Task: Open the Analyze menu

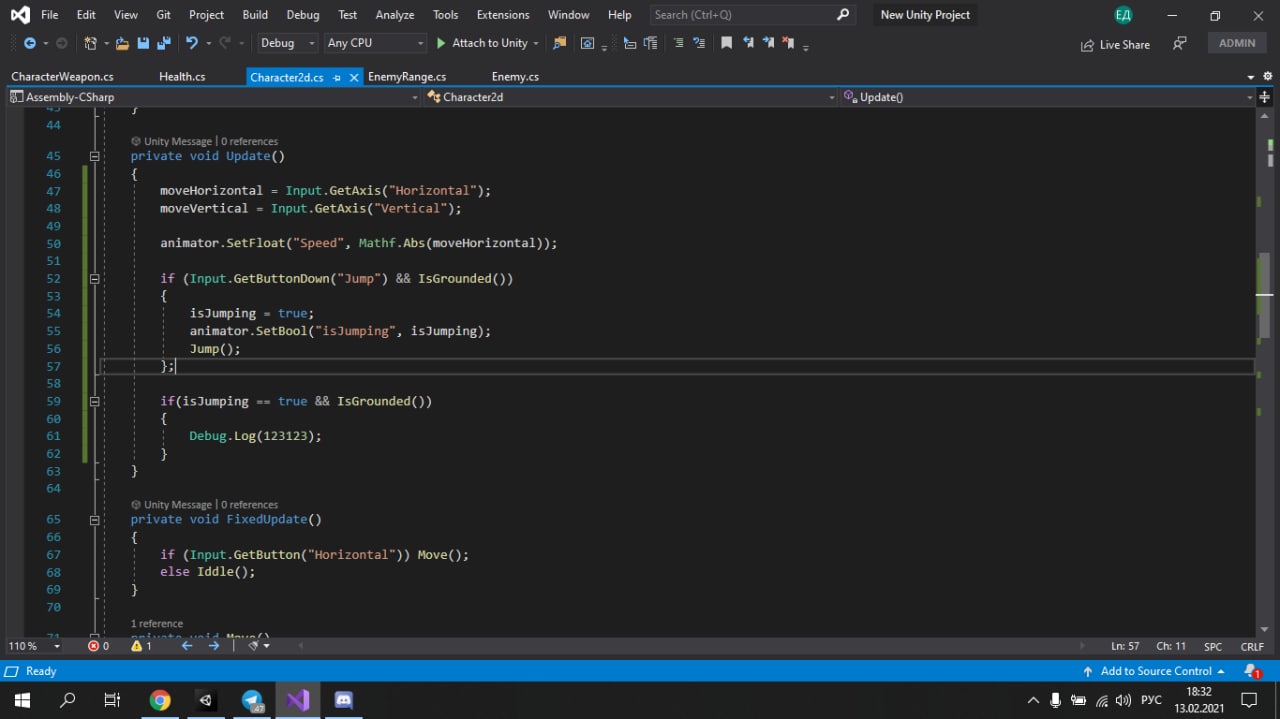Action: point(394,15)
